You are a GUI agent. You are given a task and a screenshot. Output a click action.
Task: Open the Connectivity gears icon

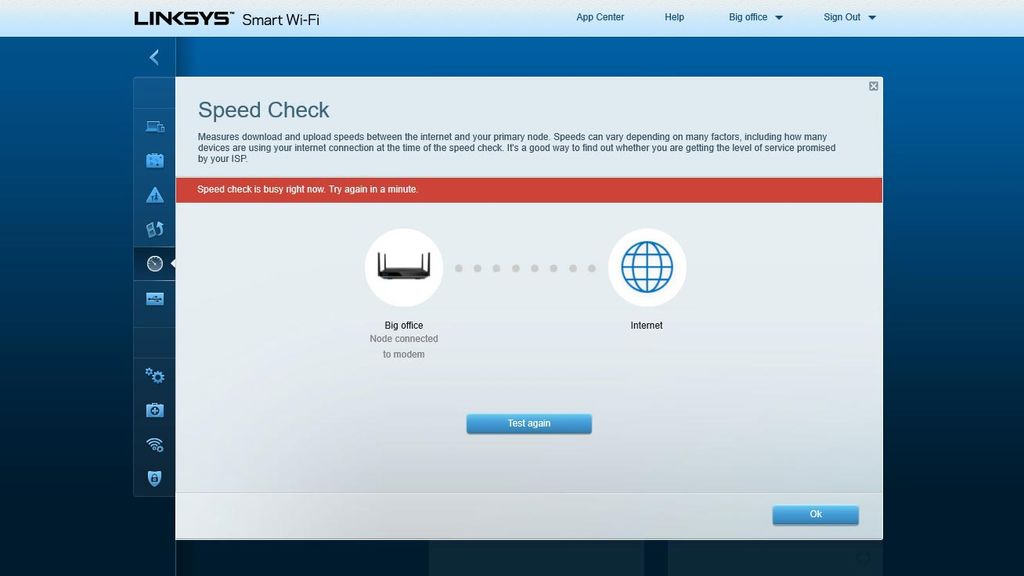point(154,375)
